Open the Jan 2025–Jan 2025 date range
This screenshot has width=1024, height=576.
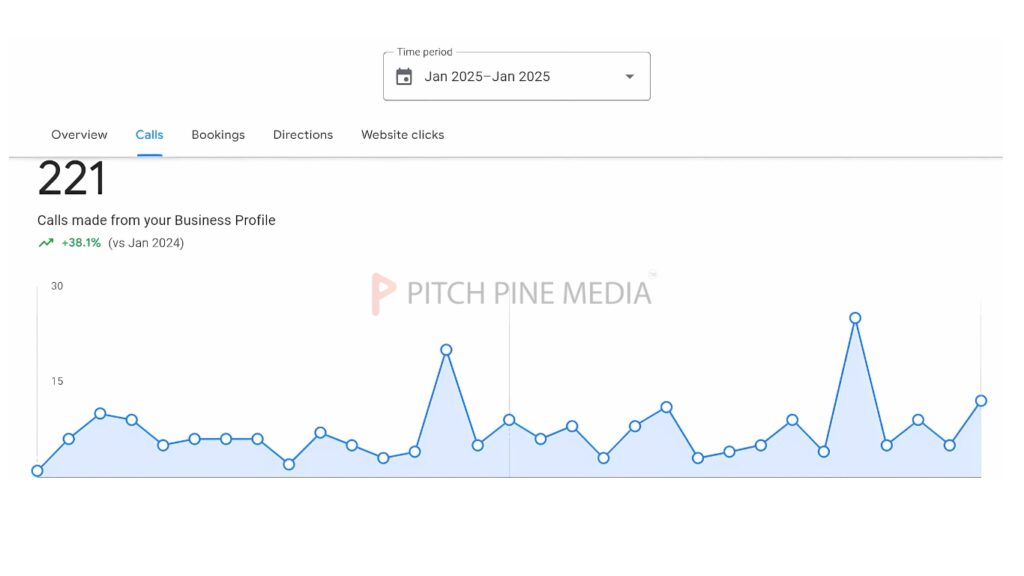click(x=487, y=77)
